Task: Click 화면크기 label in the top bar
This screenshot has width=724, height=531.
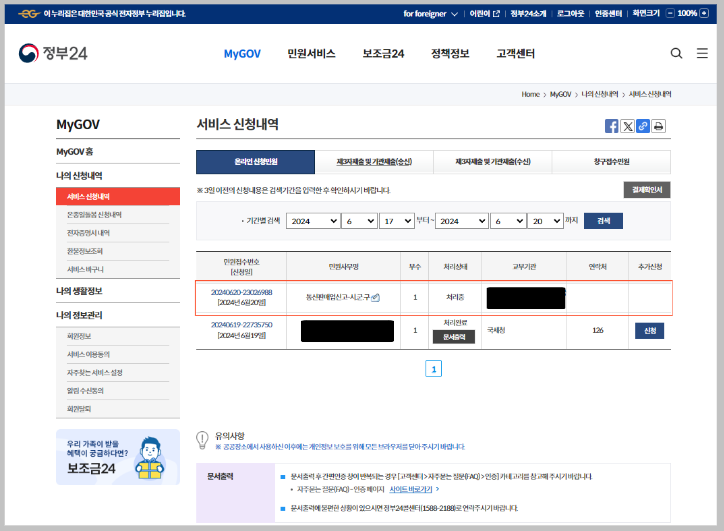Action: click(646, 13)
